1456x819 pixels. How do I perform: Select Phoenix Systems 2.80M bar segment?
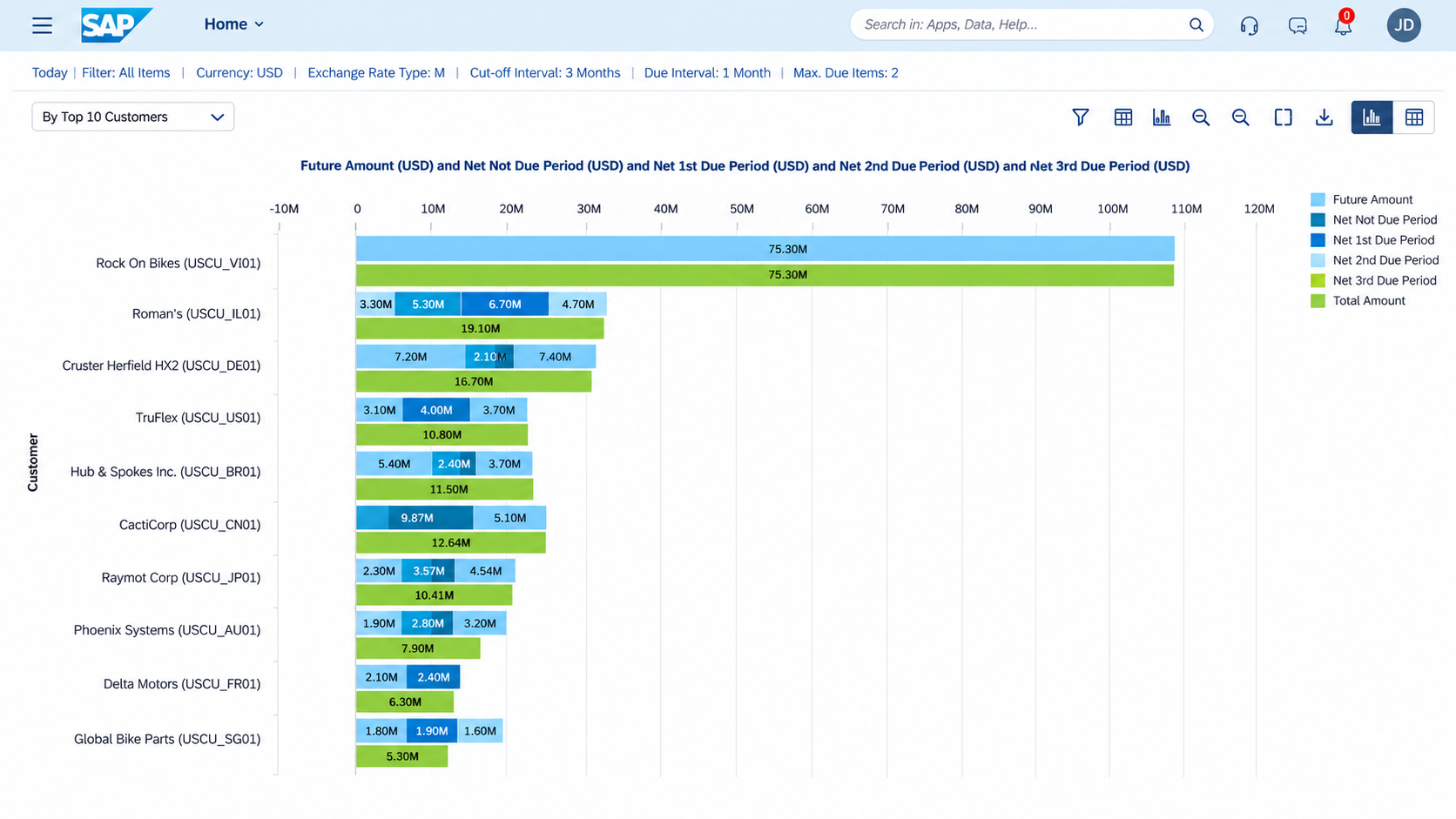(x=428, y=623)
